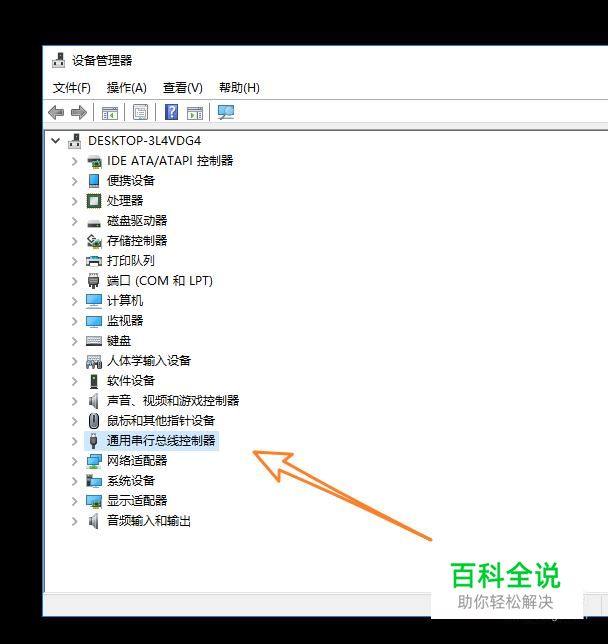Screen dimensions: 608x644
Task: Open the 操作(A) menu
Action: click(x=127, y=87)
